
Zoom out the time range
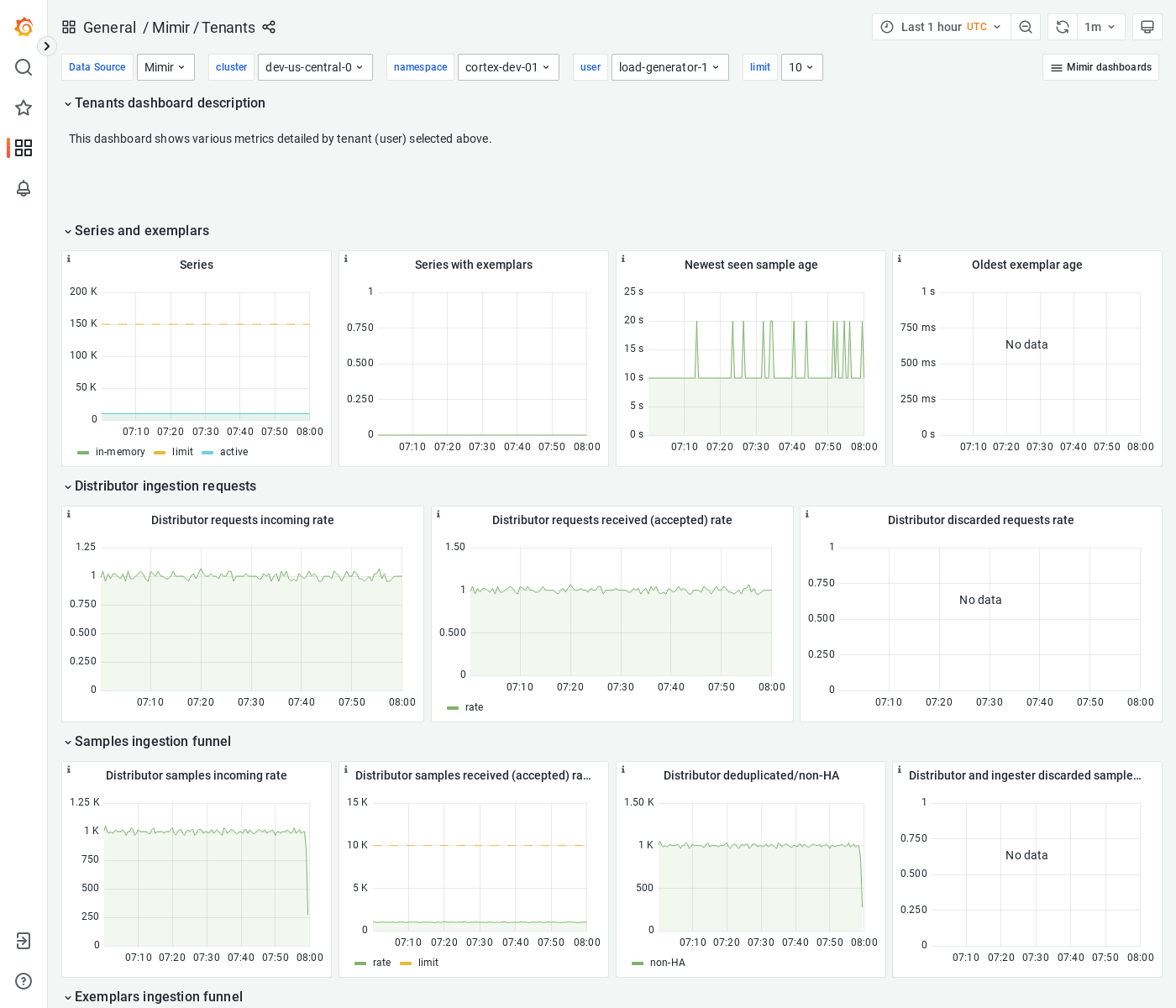click(1026, 26)
